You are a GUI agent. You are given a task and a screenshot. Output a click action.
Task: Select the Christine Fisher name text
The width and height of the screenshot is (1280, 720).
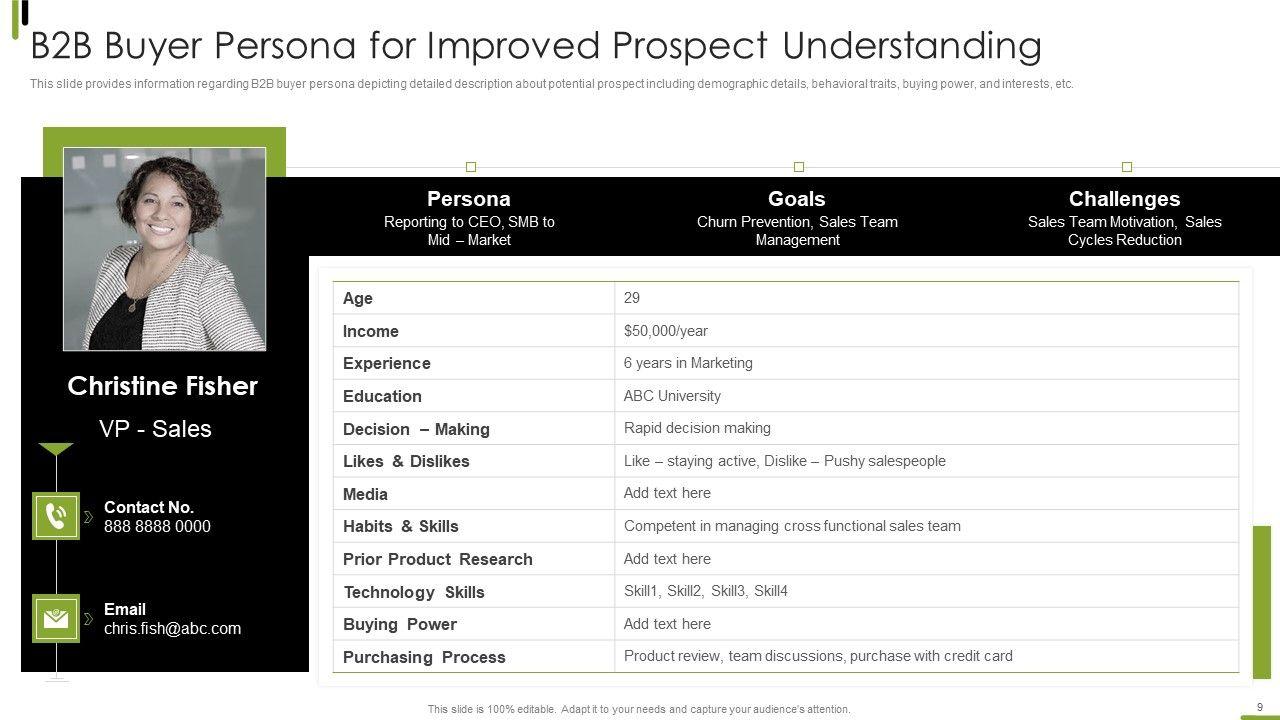point(162,386)
